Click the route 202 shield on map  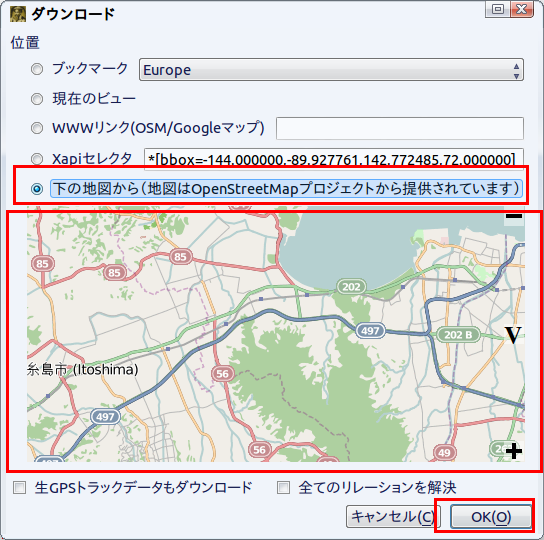coord(351,287)
